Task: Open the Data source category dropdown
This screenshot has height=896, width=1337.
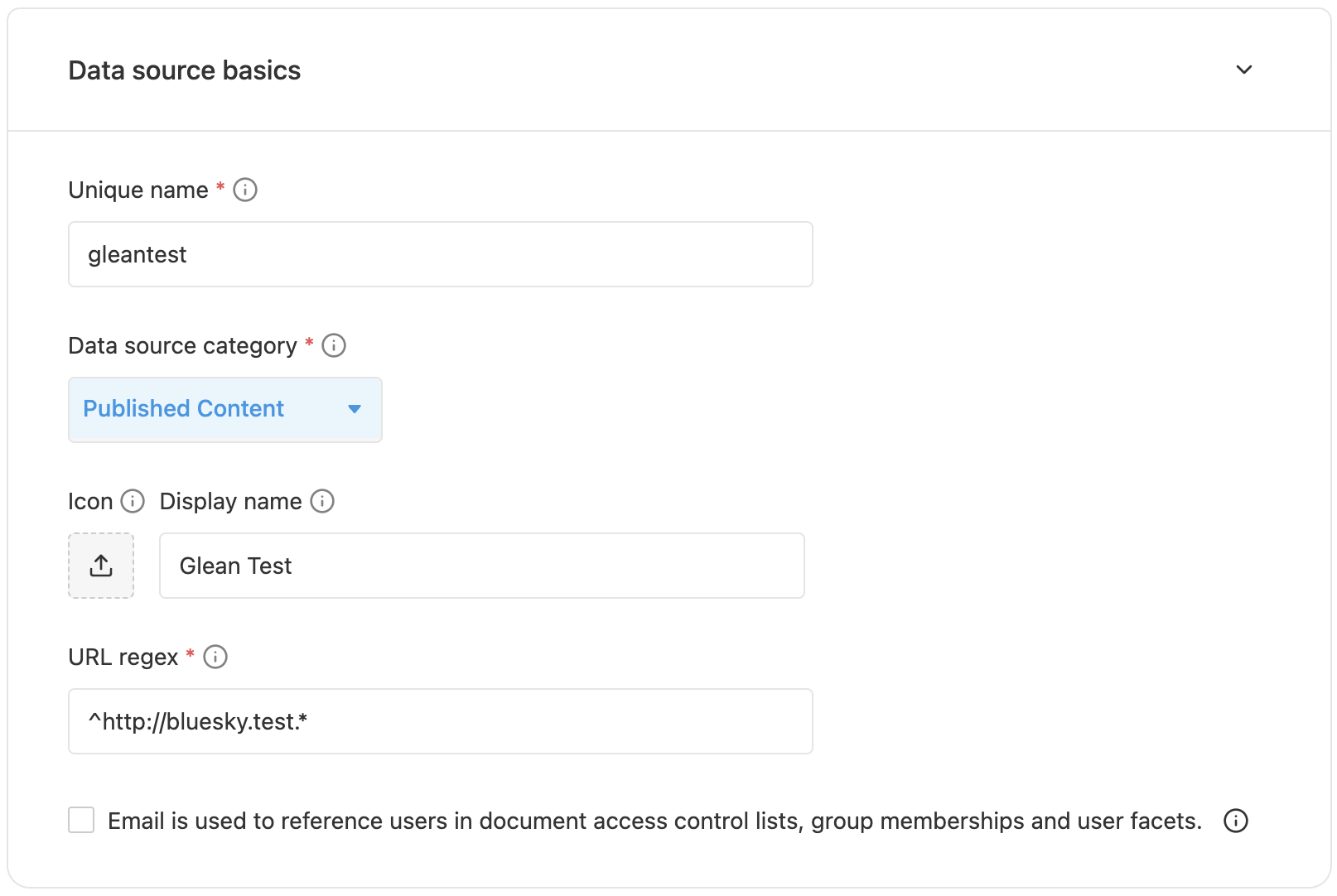Action: (224, 408)
